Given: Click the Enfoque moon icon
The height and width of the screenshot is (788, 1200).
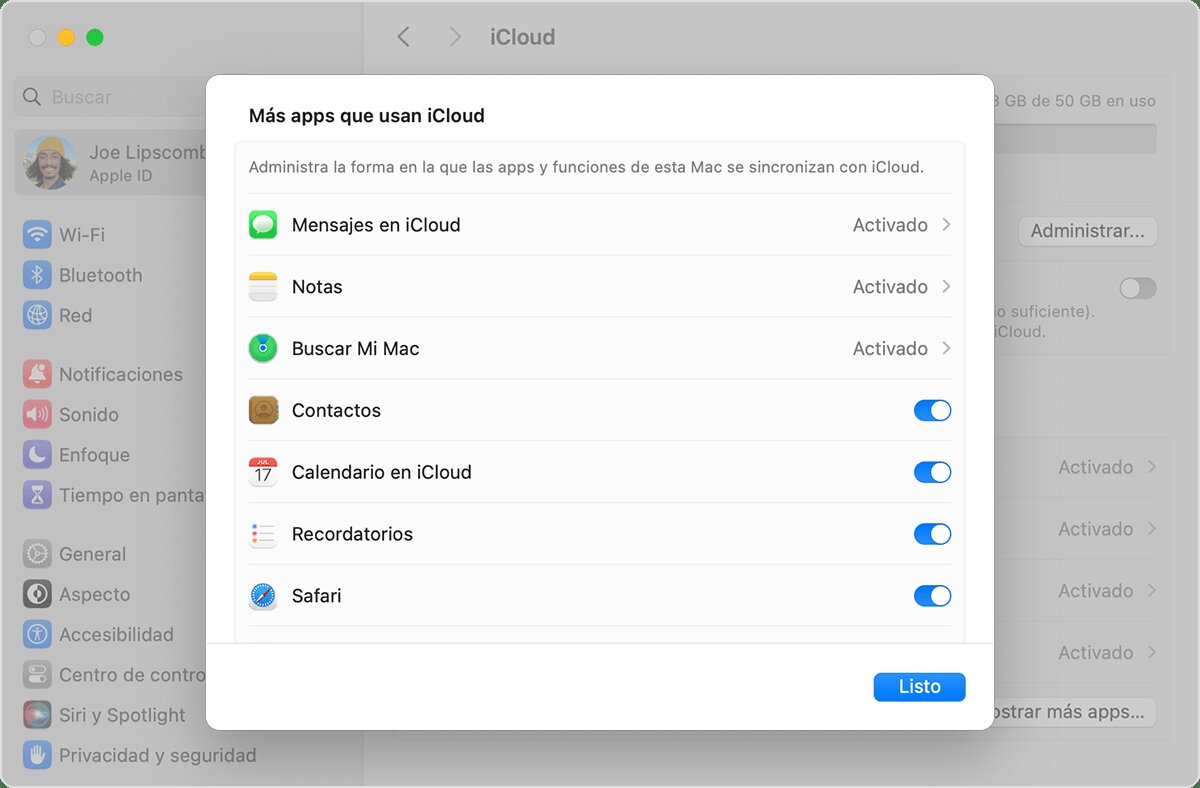Looking at the screenshot, I should (x=37, y=454).
